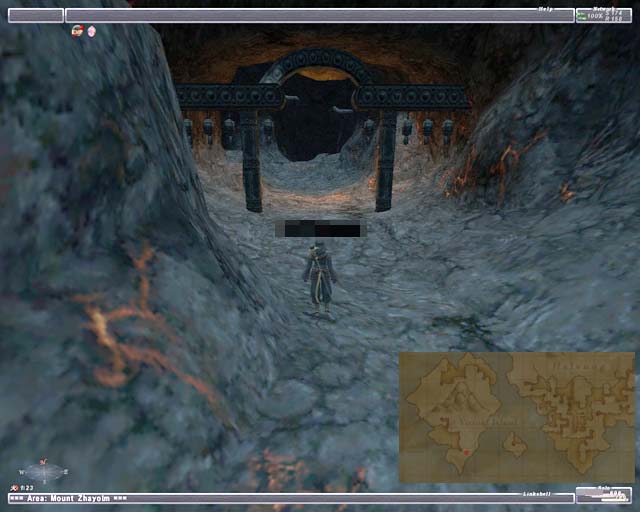Click the small empty box at top left
Screen dimensions: 640x512
[x=36, y=16]
